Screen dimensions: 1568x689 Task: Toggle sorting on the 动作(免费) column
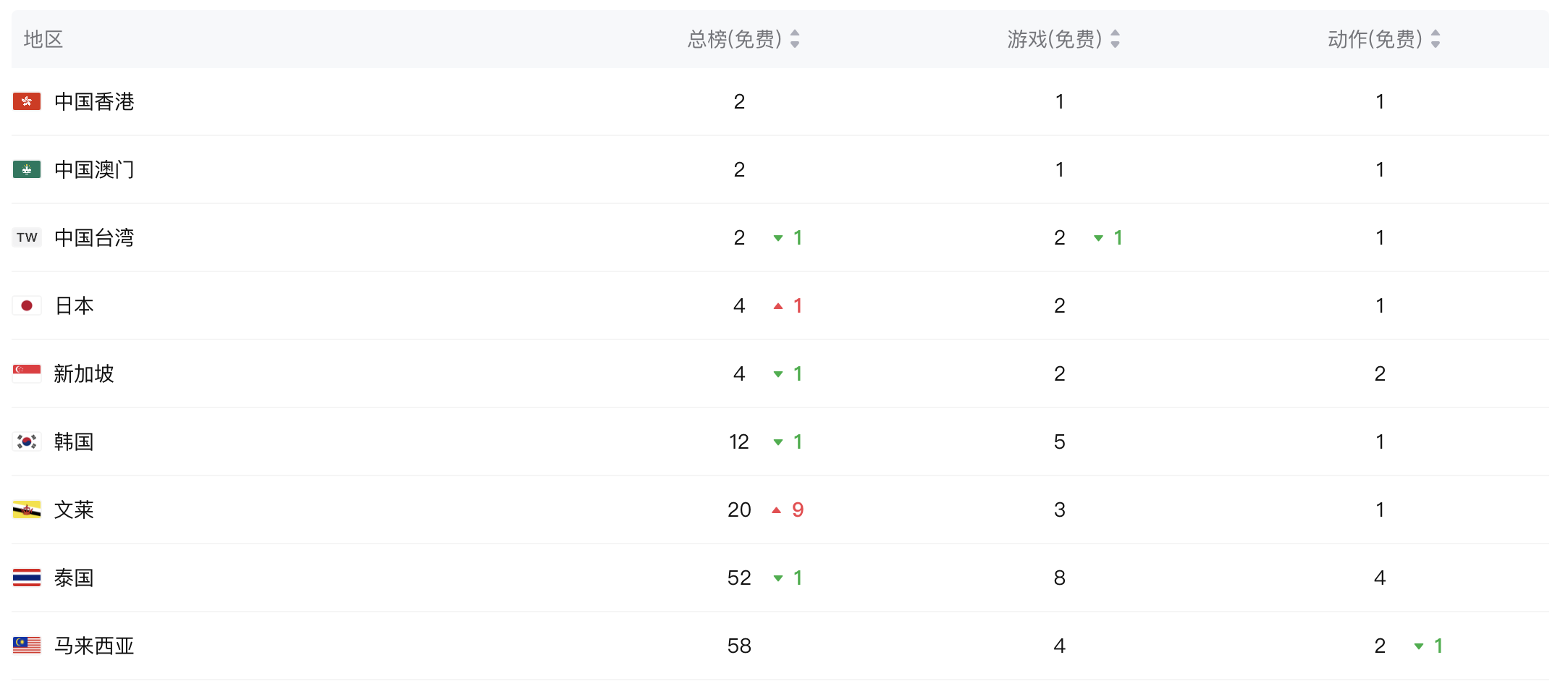click(1435, 40)
